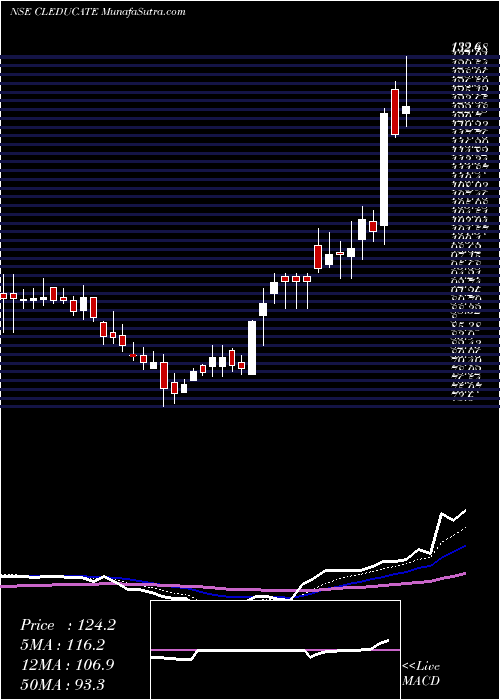Click inside the MACD inset panel

pos(275,650)
